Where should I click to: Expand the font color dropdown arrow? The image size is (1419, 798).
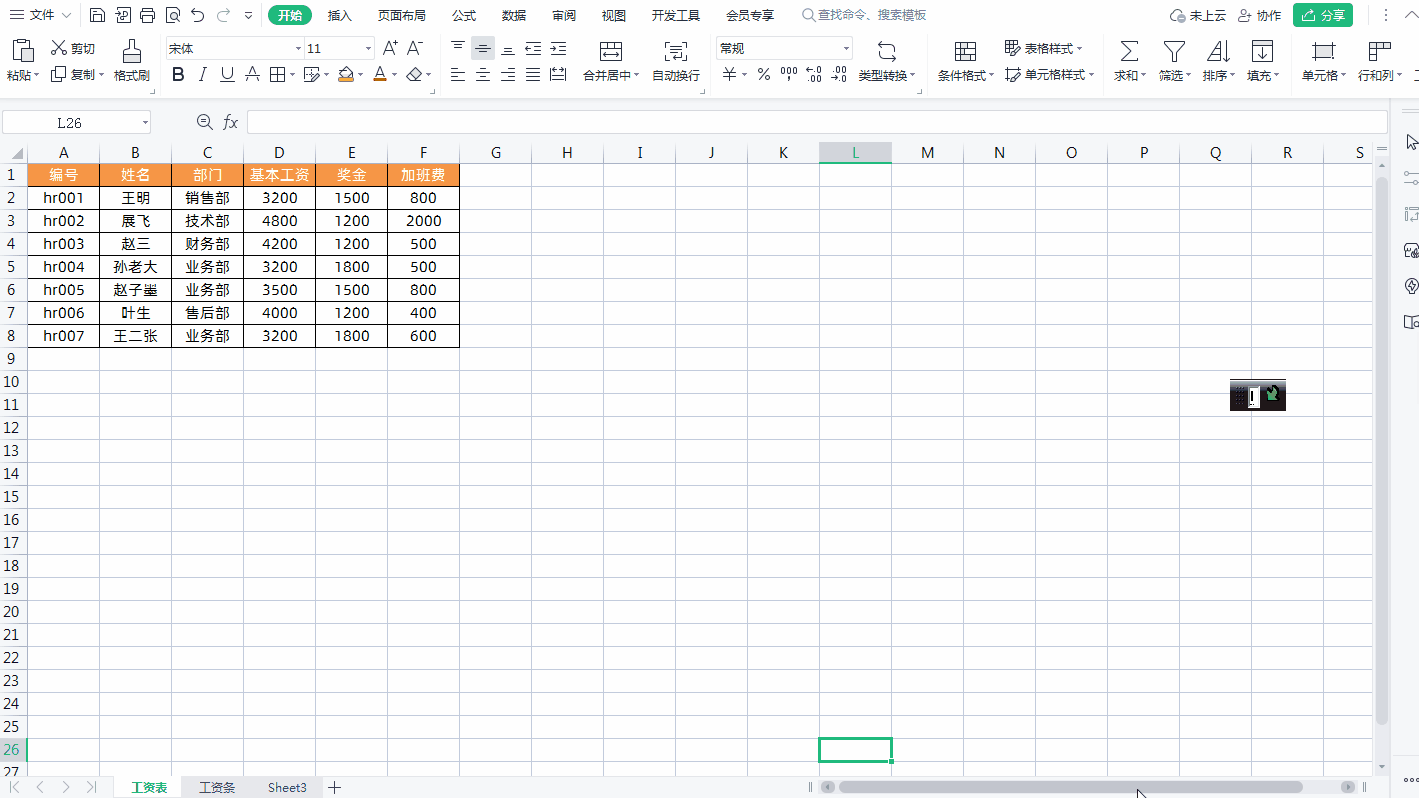(394, 74)
